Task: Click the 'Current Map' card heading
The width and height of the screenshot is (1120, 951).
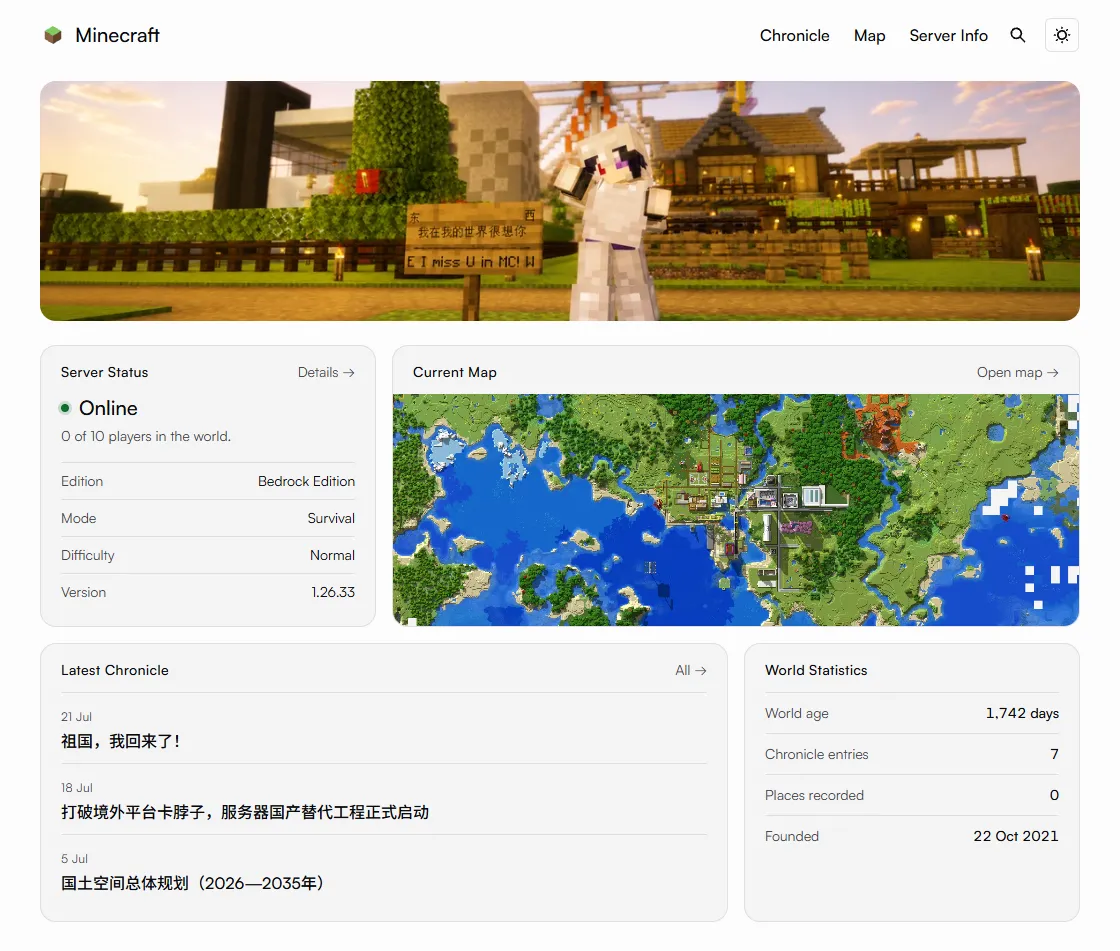Action: 454,372
